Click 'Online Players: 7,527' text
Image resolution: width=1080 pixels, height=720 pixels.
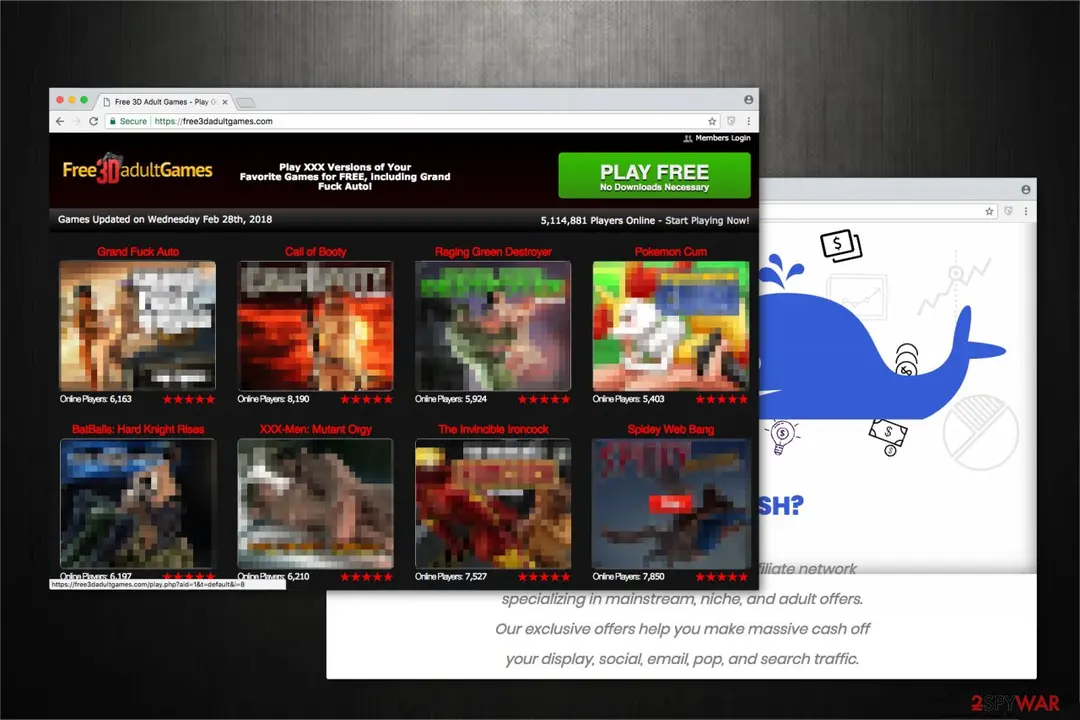(x=451, y=577)
